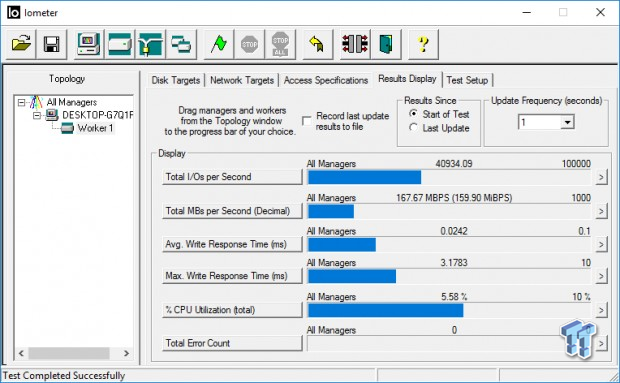Image resolution: width=620 pixels, height=383 pixels.
Task: Select Start of Test radio button
Action: point(414,114)
